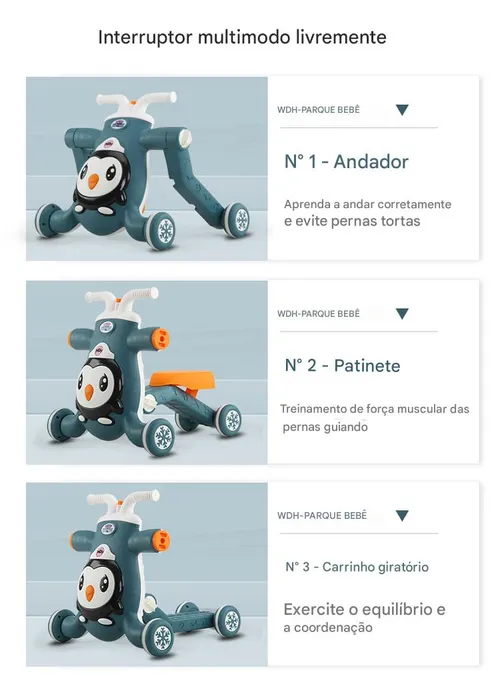Viewport: 500px width, 677px height.
Task: Select the Carrinho giratório product image
Action: pyautogui.click(x=147, y=574)
